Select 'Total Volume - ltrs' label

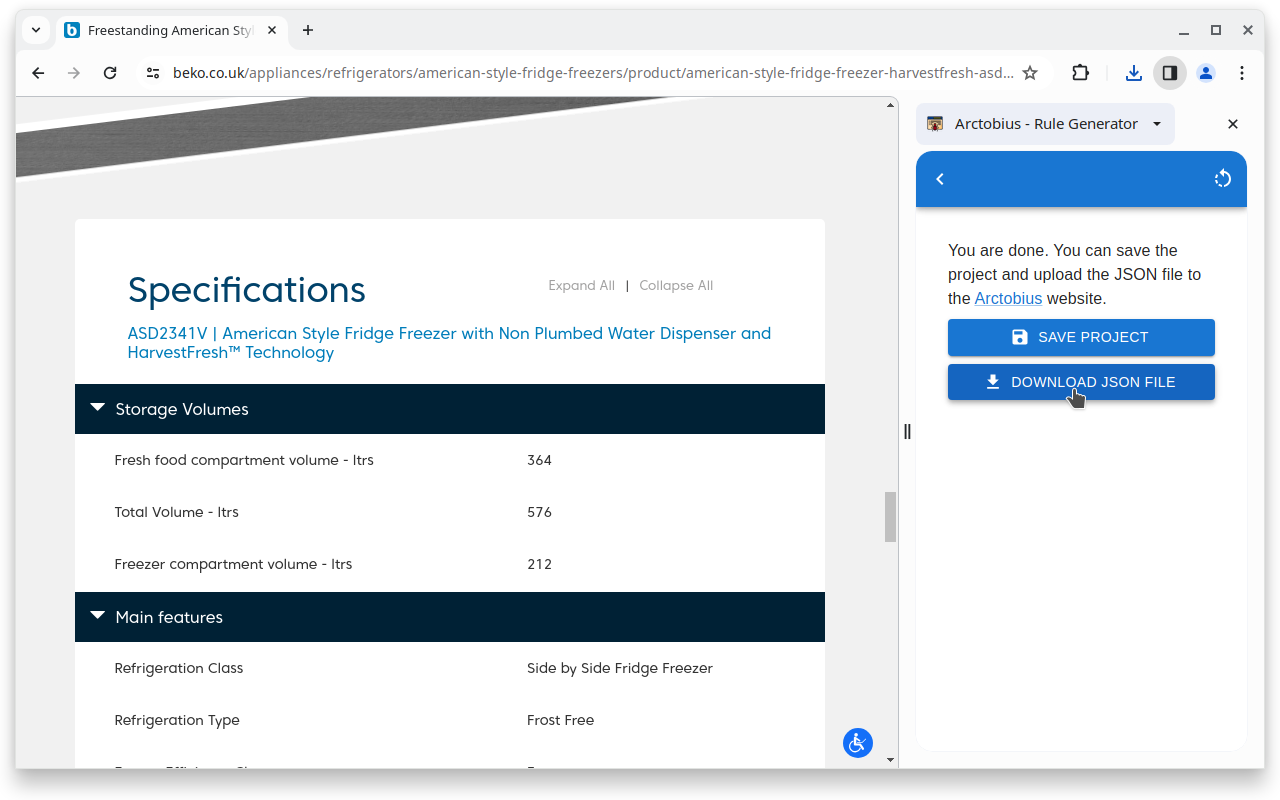pos(177,512)
